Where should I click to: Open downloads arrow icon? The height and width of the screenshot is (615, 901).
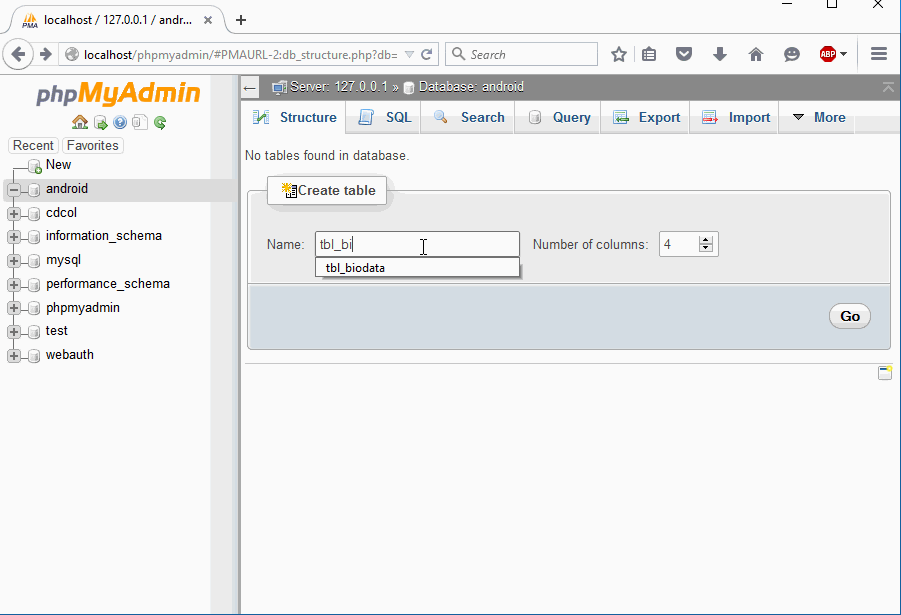coord(720,55)
